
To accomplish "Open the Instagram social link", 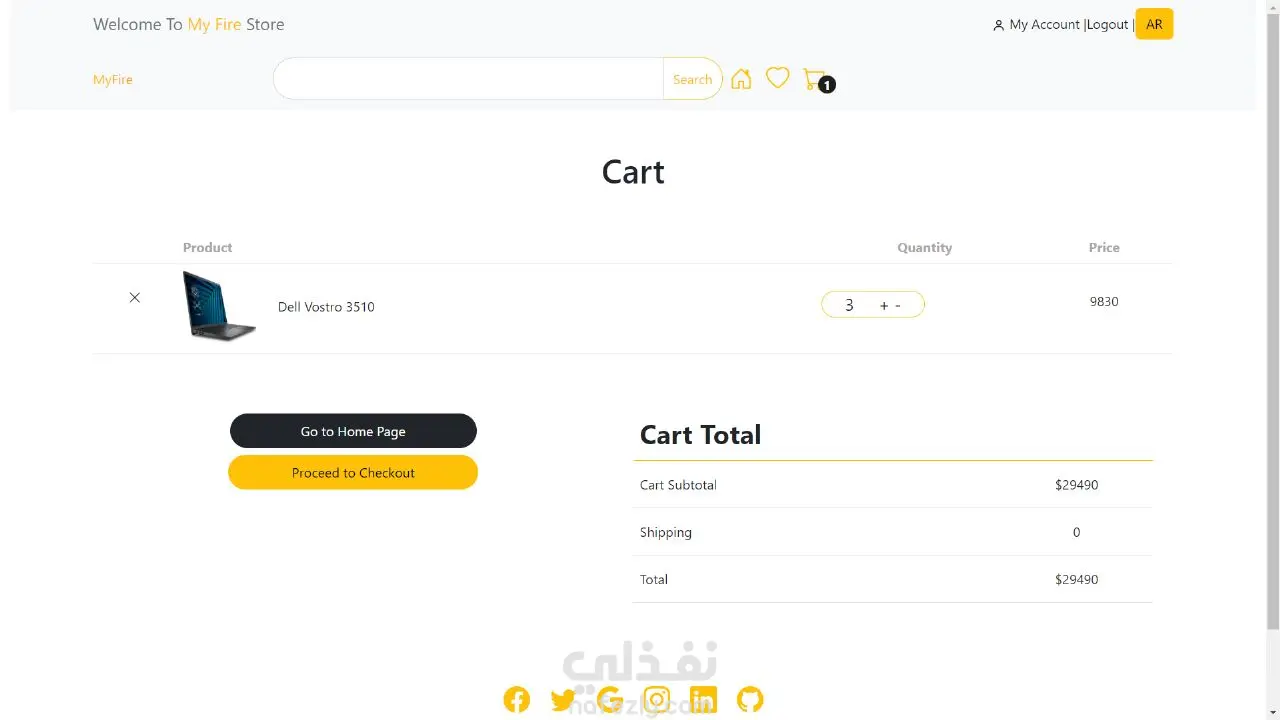I will 657,699.
